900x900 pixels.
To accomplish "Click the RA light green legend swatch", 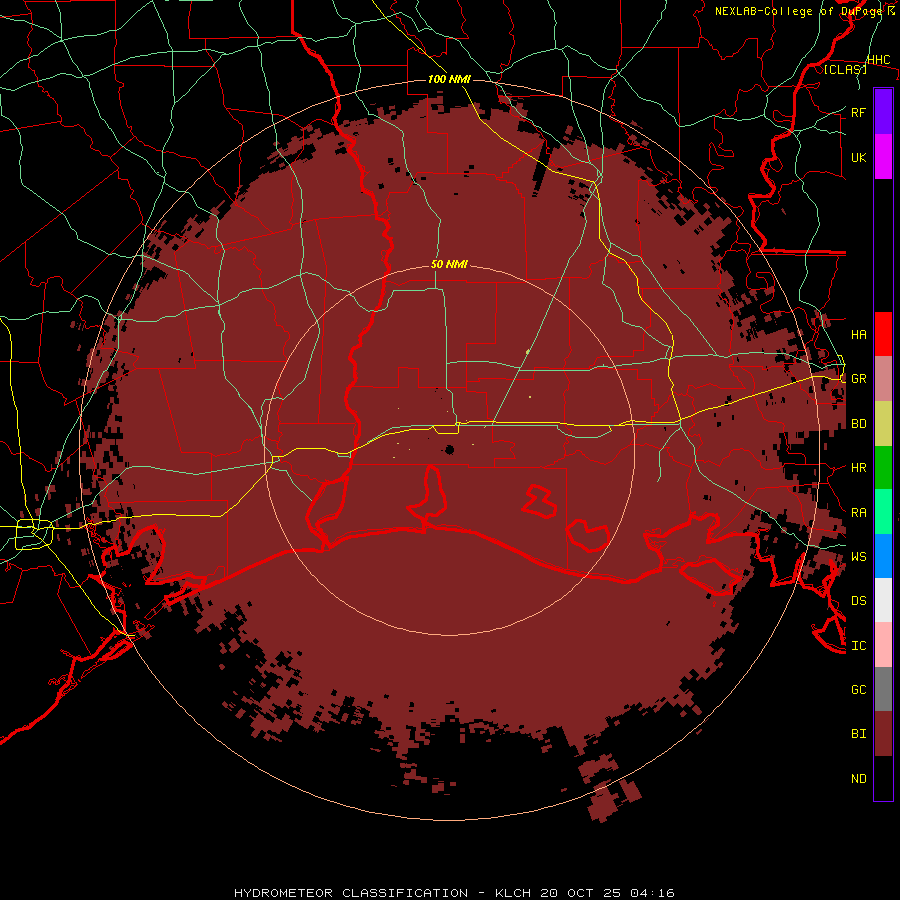I will (x=883, y=512).
